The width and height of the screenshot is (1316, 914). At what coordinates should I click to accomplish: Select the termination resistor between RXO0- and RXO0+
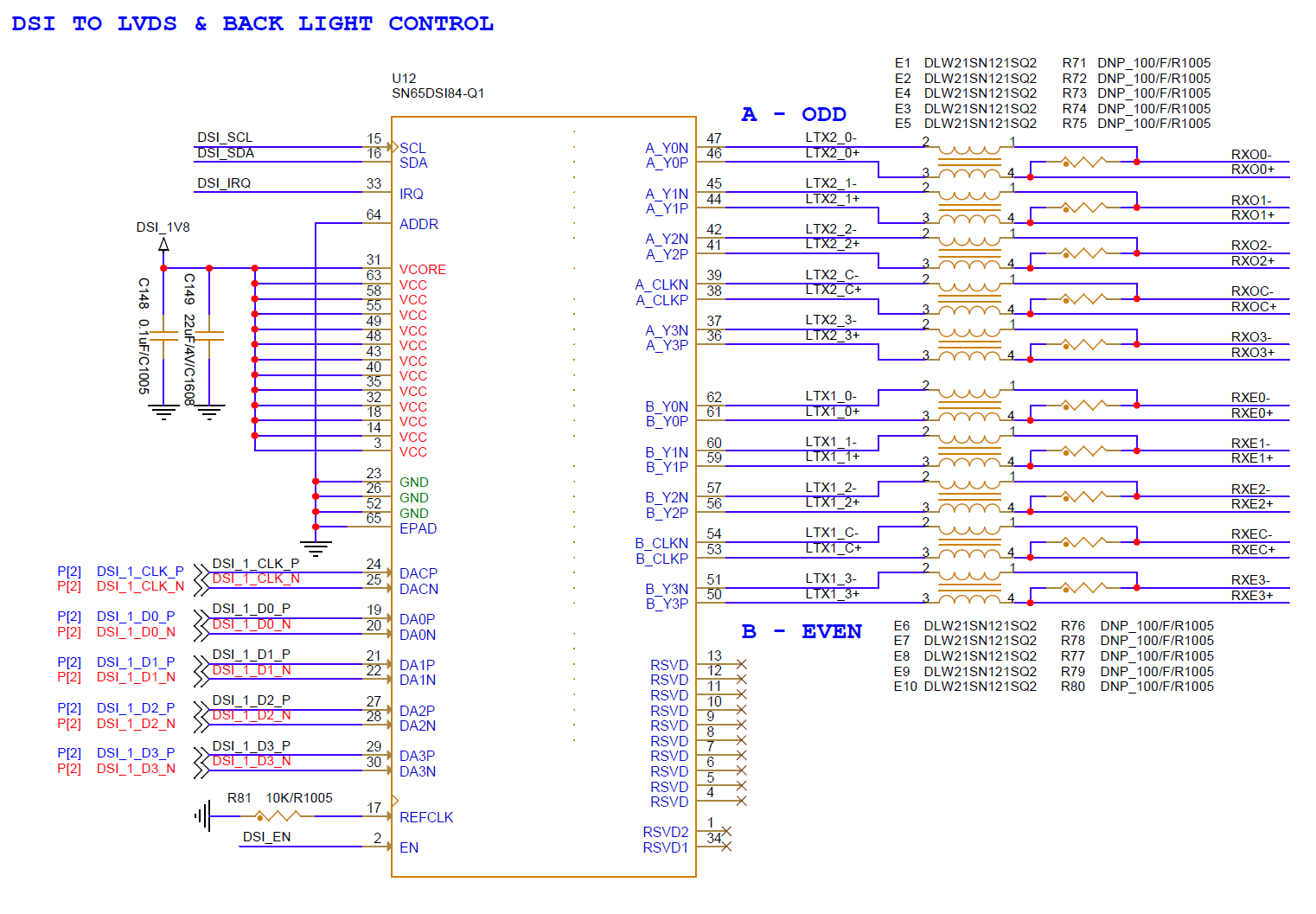(x=1083, y=162)
